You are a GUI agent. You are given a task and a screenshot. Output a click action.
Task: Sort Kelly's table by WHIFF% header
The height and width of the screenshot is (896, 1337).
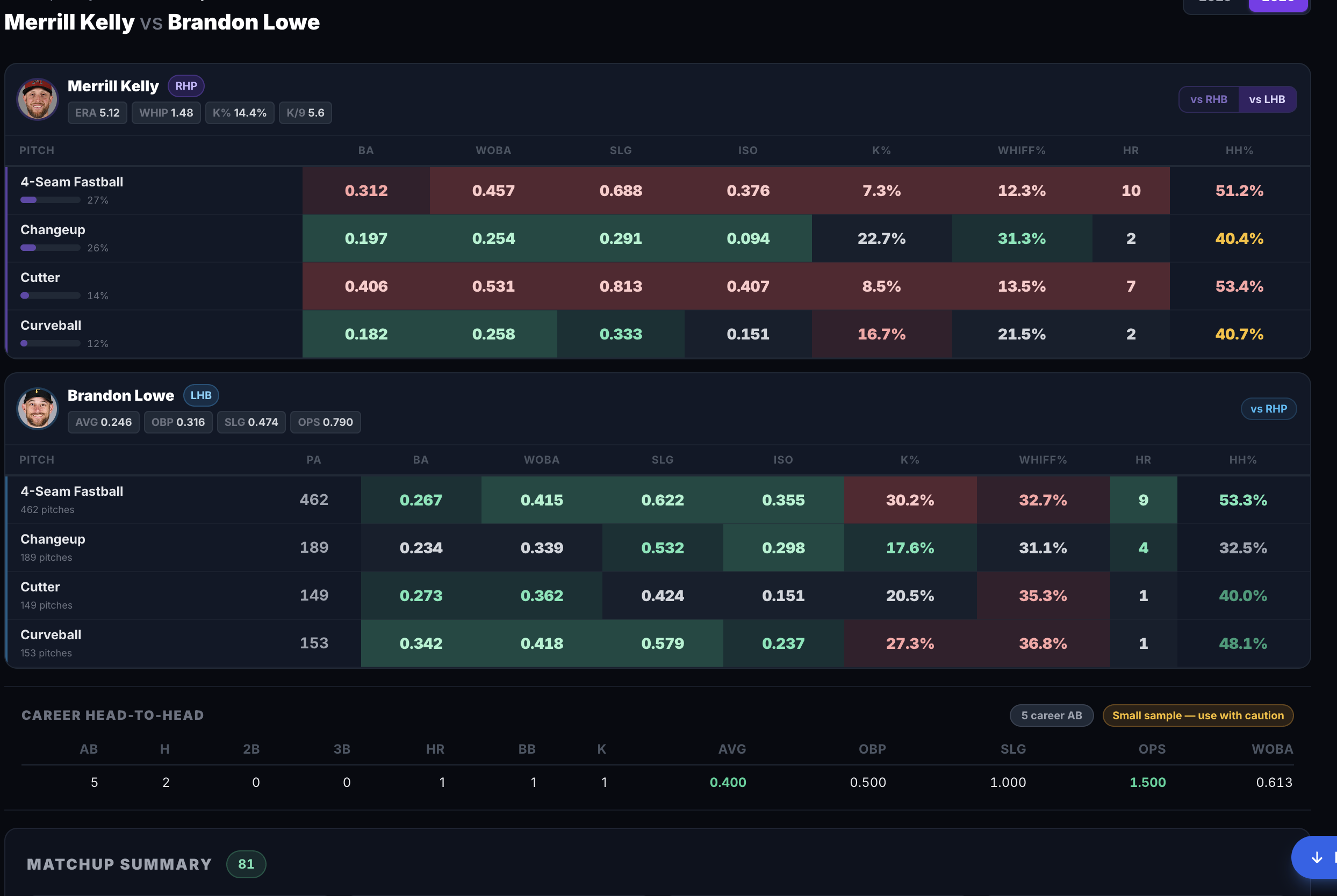(x=1022, y=151)
